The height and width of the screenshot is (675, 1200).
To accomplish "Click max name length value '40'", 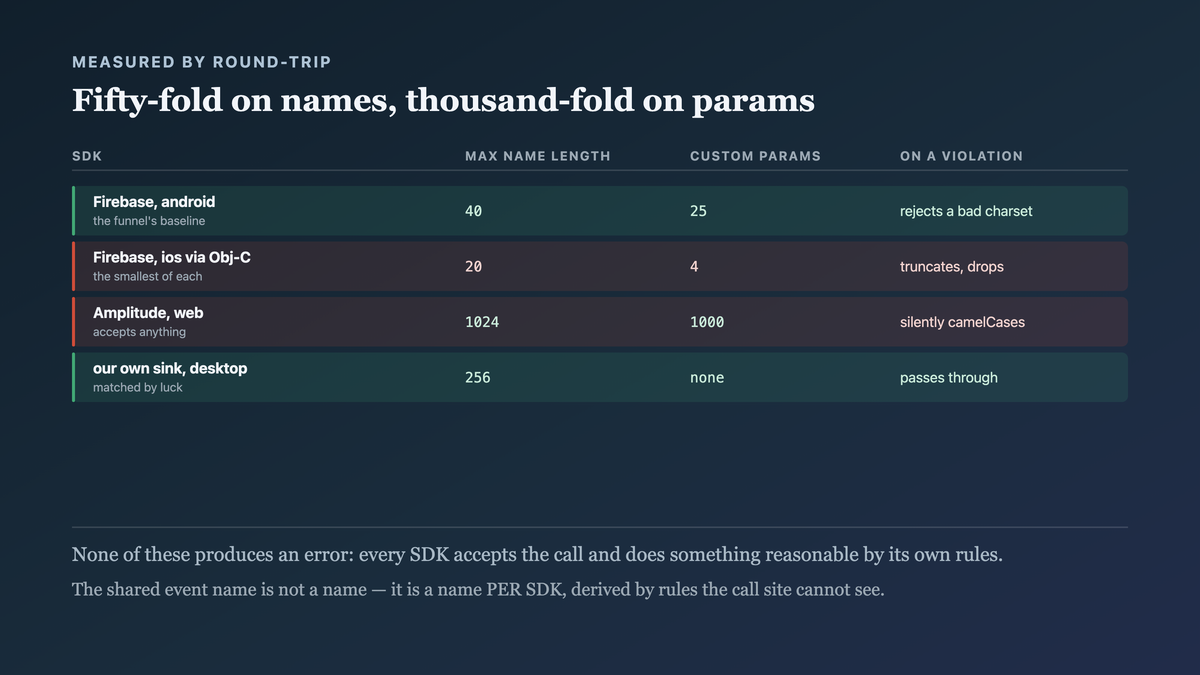I will point(473,211).
